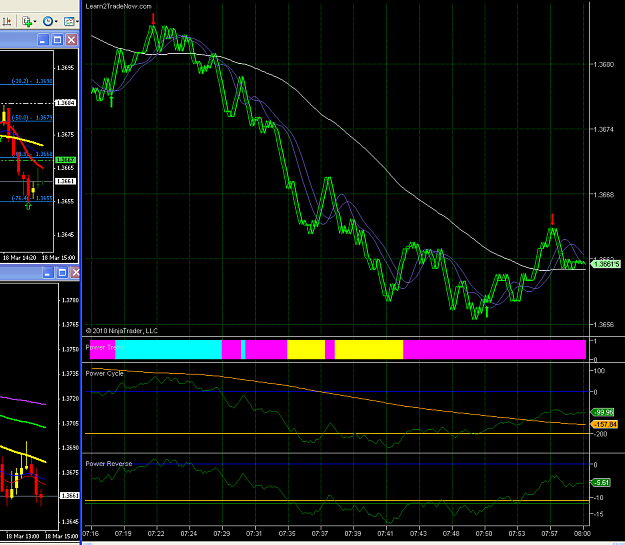Click the red sell arrow near 07:22
Image resolution: width=625 pixels, height=545 pixels.
pyautogui.click(x=153, y=18)
